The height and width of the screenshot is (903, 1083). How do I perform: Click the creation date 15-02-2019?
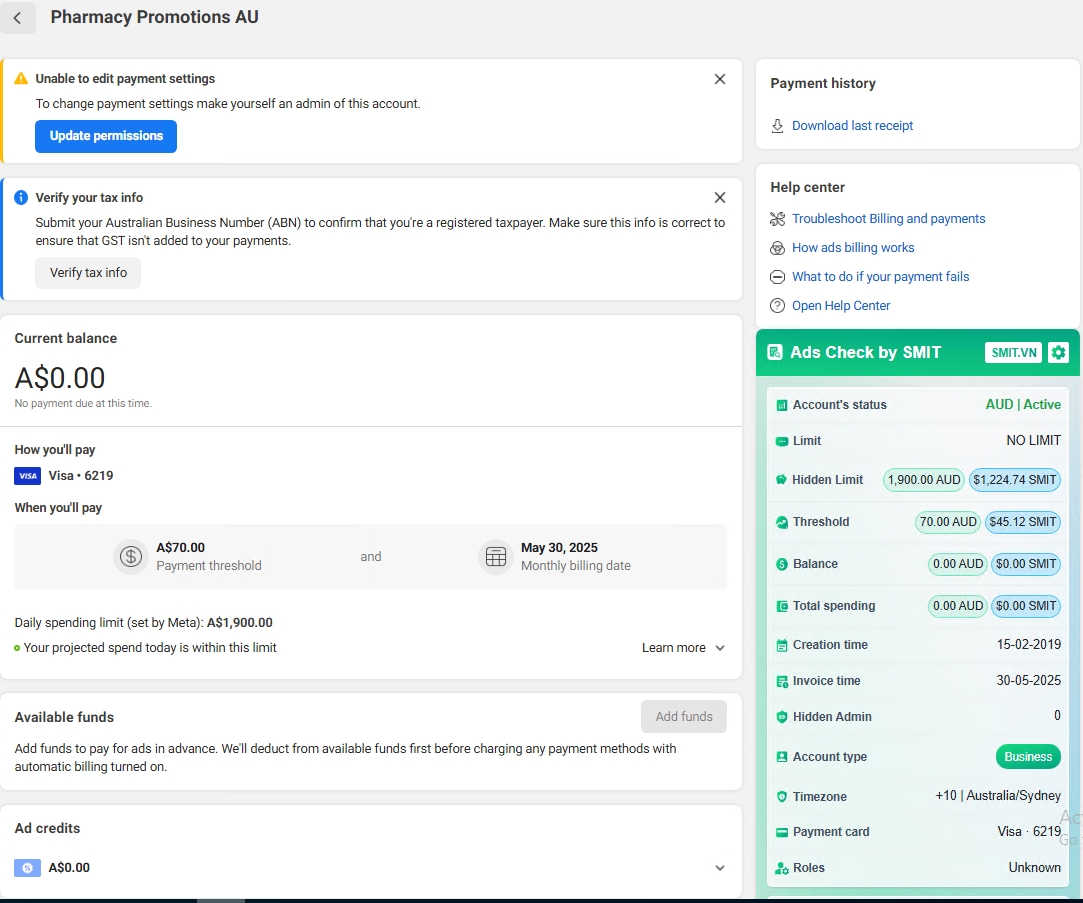[1028, 645]
